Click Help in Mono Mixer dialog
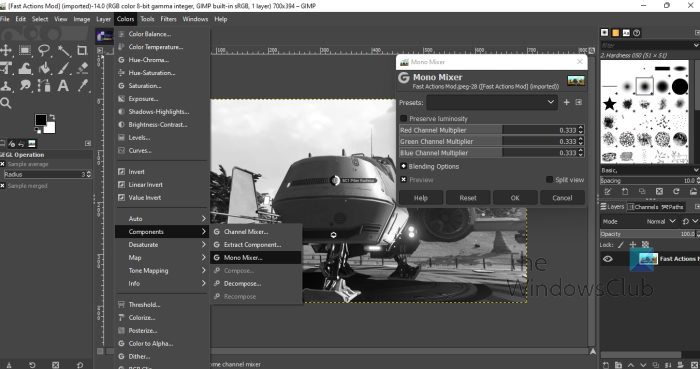 point(421,198)
